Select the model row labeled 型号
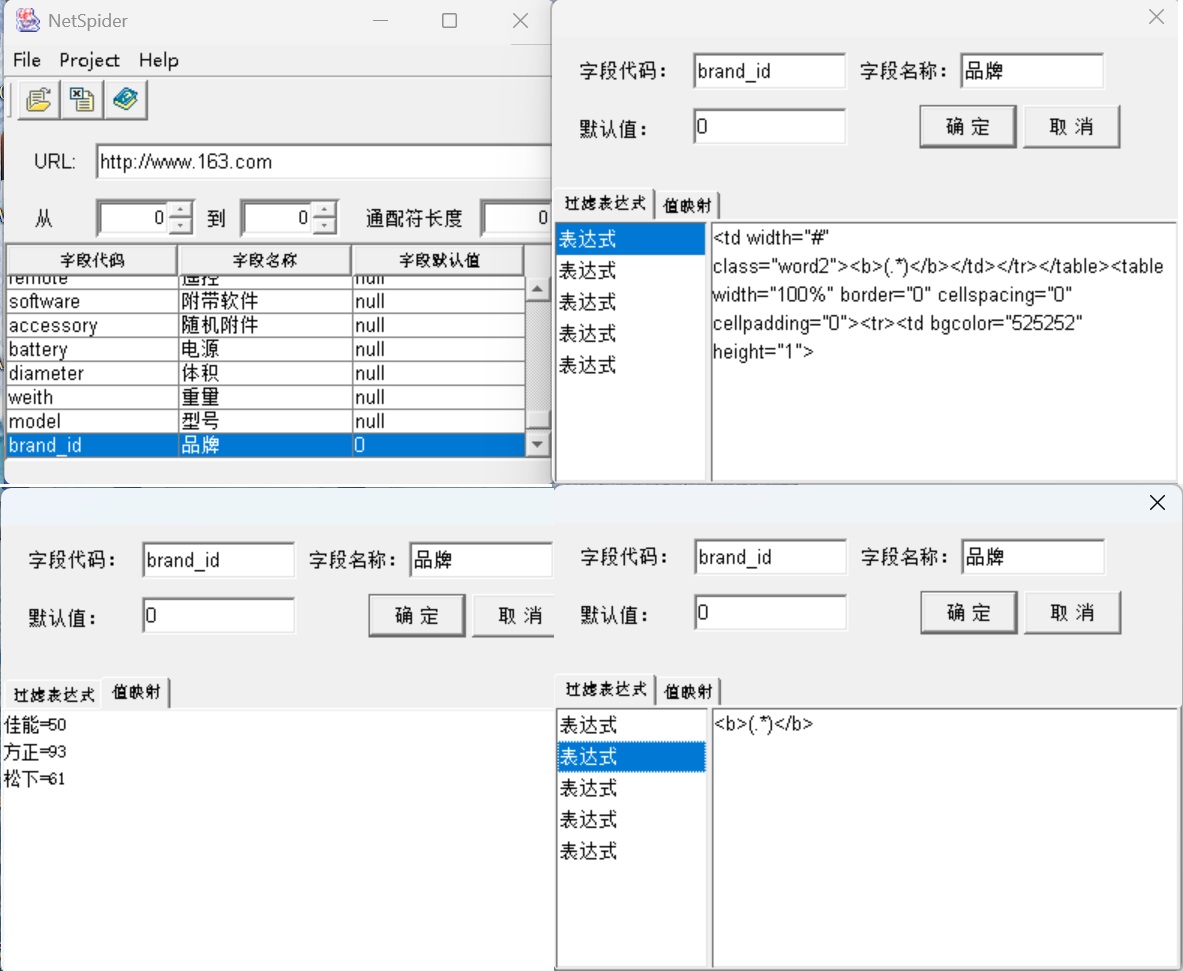 266,421
